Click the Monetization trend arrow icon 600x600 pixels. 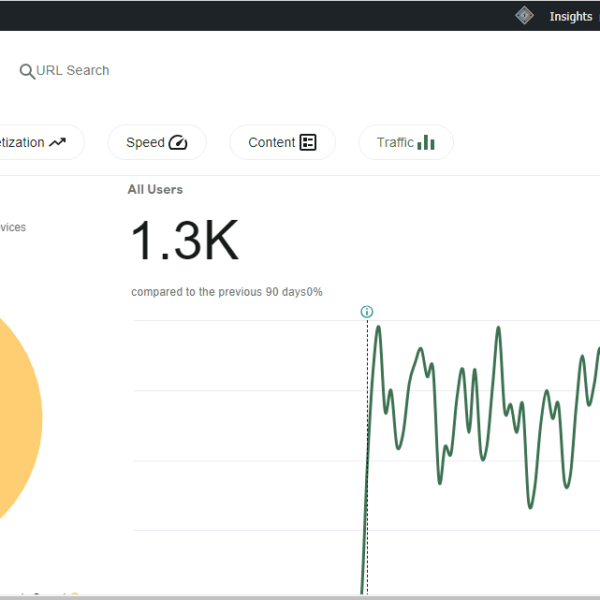point(57,142)
